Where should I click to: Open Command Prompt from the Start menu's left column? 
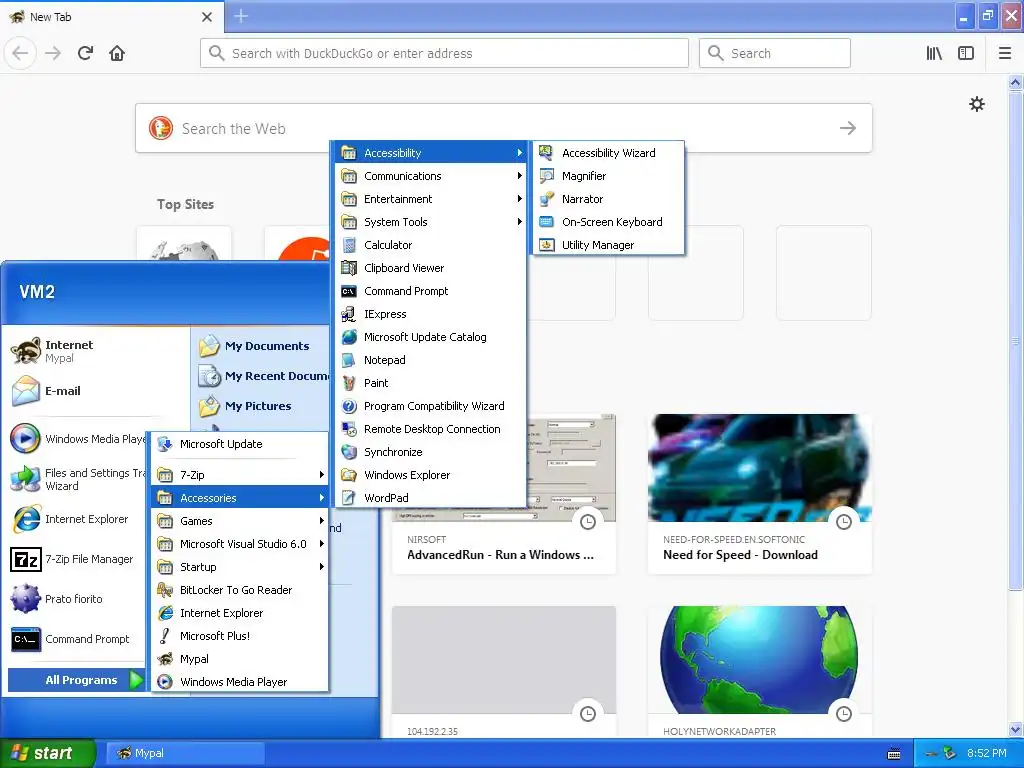tap(77, 639)
